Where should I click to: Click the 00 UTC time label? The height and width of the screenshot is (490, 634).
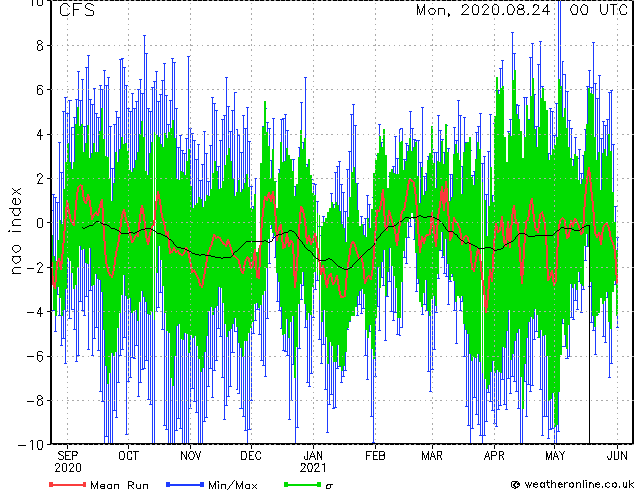point(599,10)
